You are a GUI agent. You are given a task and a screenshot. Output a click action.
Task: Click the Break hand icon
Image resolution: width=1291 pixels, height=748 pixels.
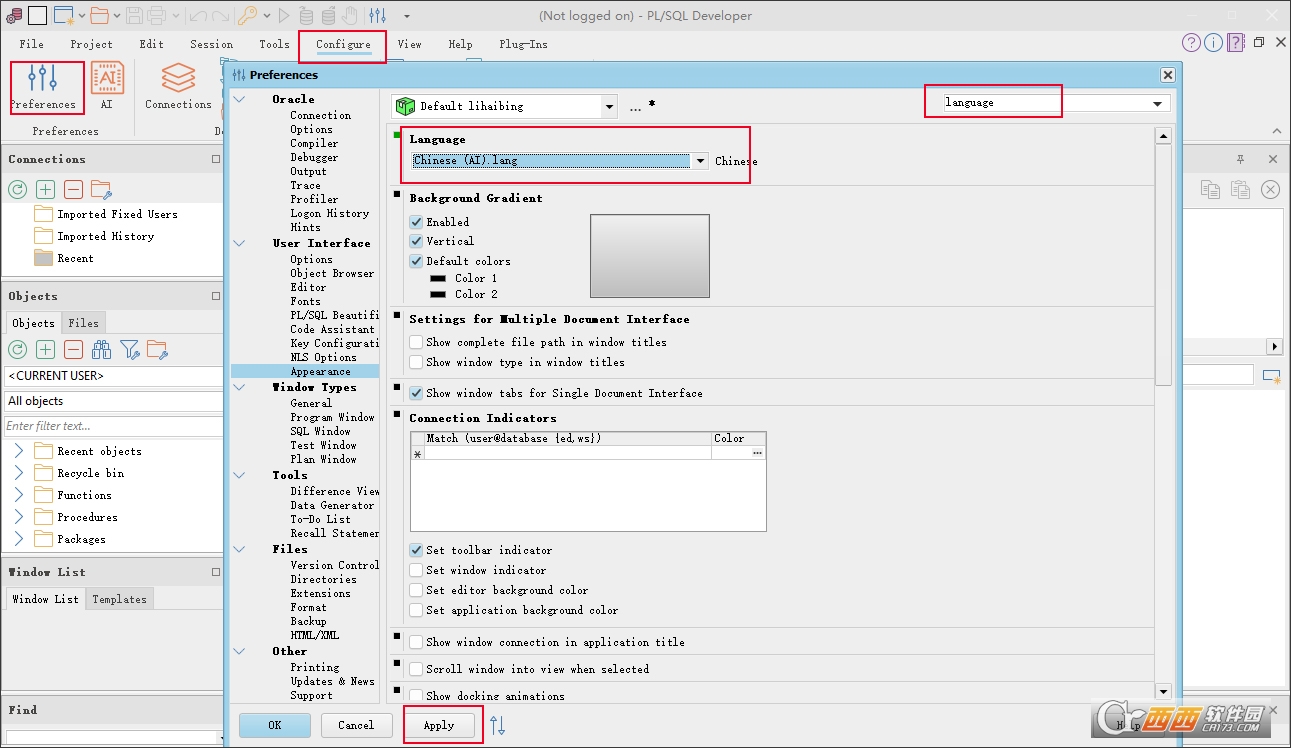(350, 15)
